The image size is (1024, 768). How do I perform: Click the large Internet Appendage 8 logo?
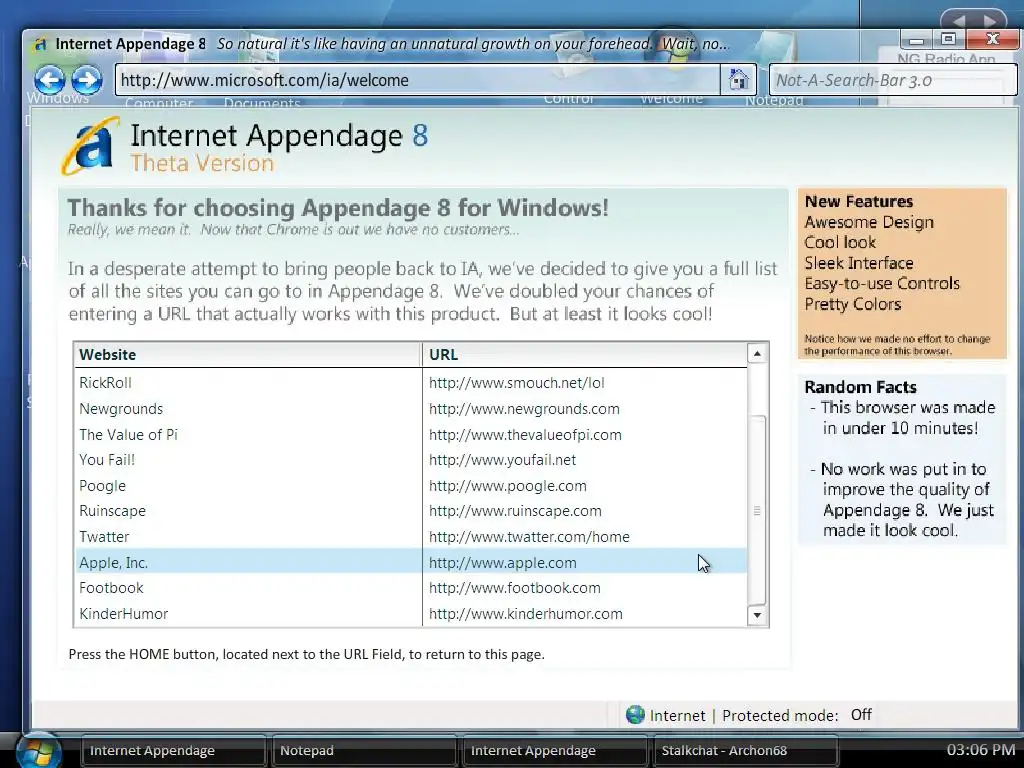point(89,146)
